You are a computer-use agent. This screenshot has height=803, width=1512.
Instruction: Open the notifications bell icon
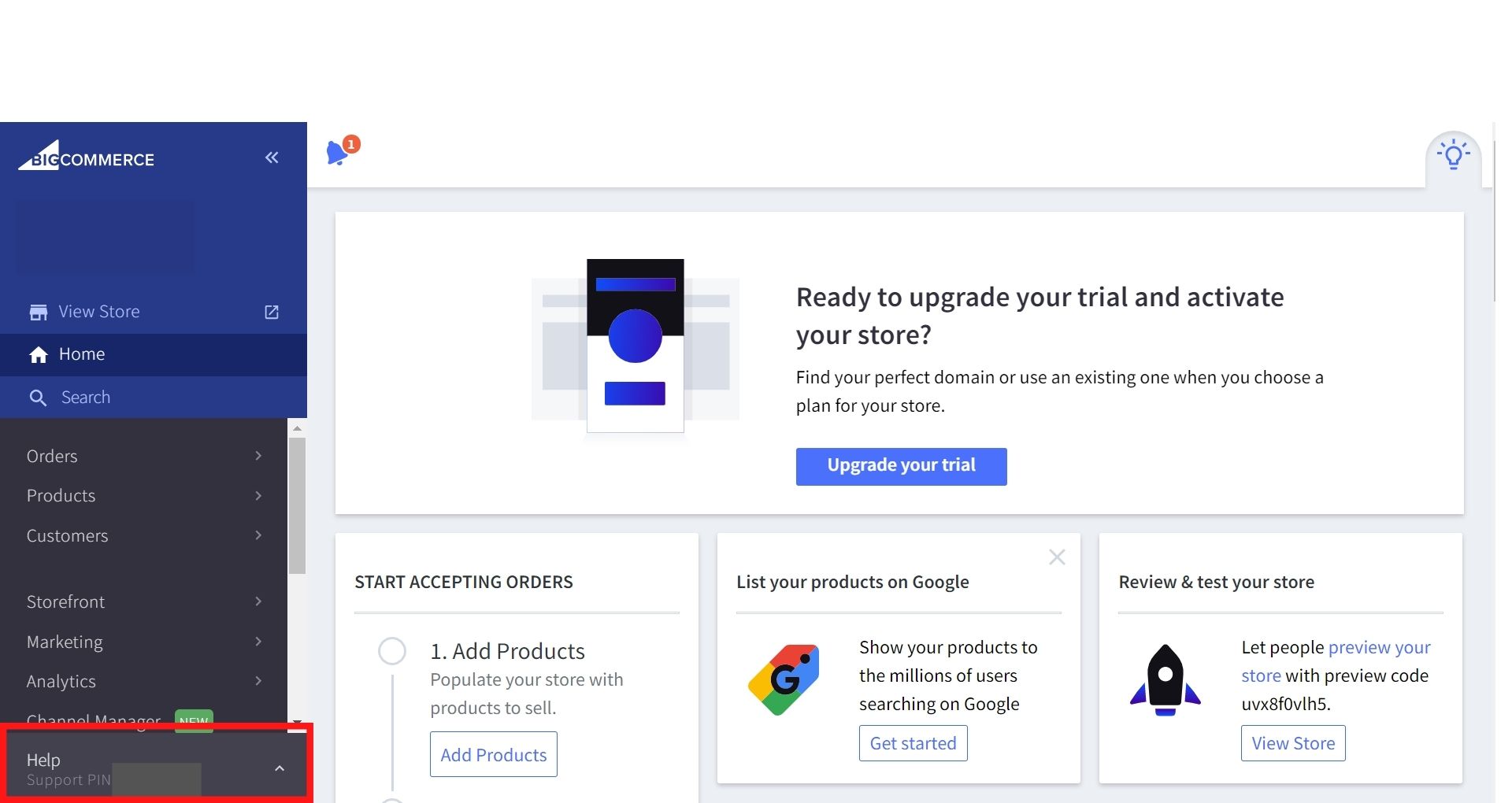(x=338, y=153)
